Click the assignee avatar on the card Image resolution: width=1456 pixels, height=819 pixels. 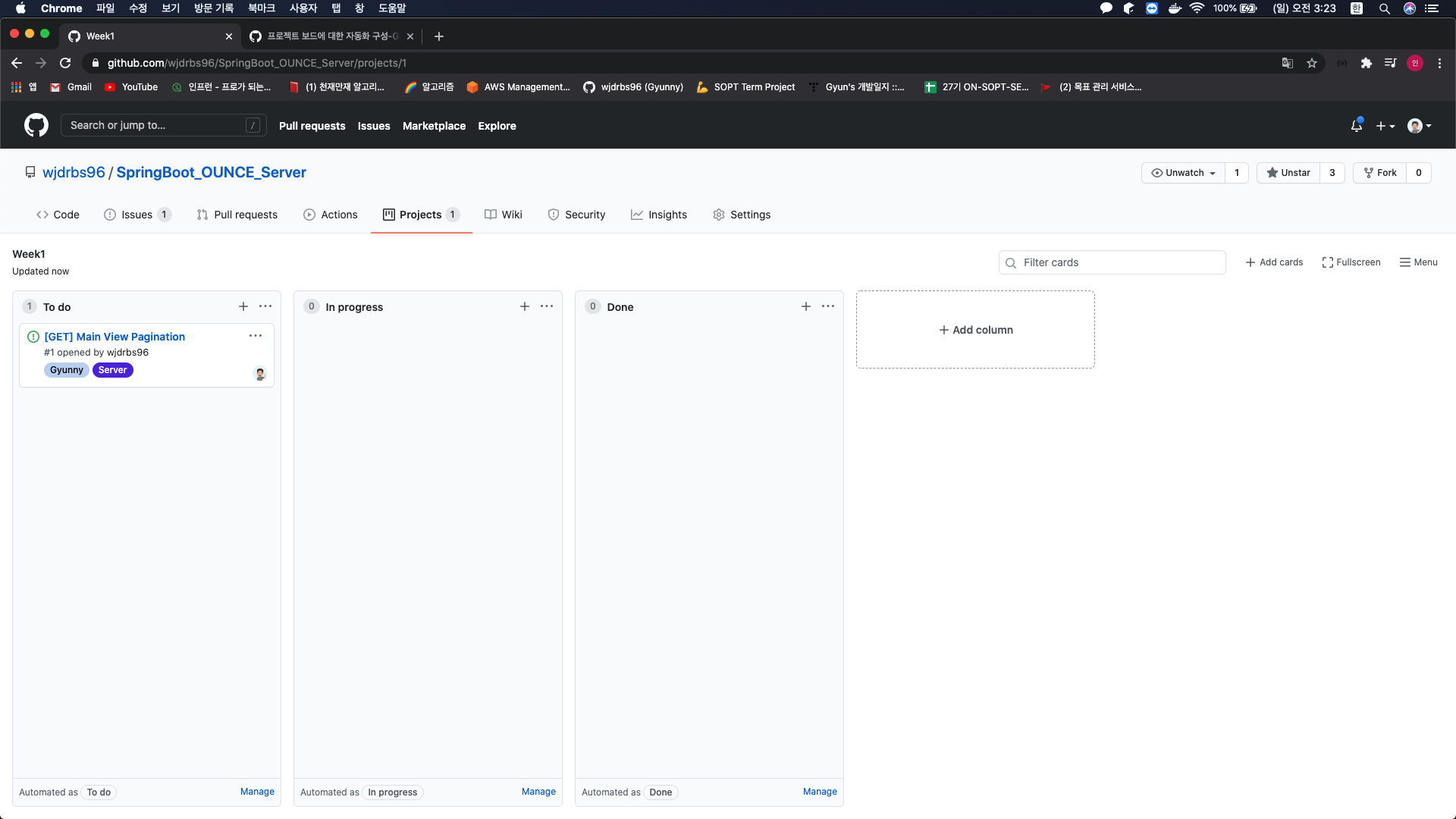coord(260,374)
